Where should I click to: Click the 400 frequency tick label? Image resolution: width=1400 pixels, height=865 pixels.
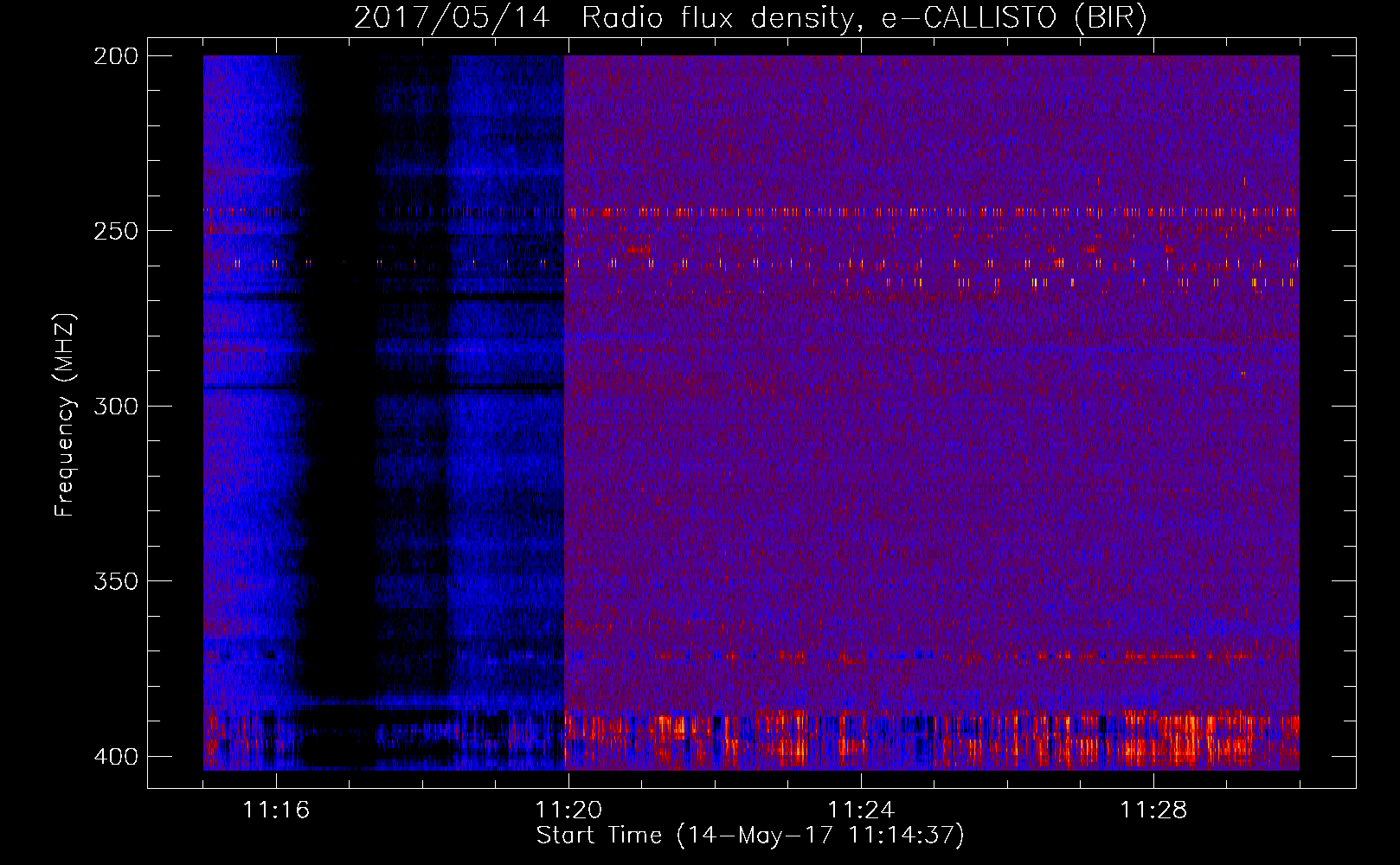[115, 757]
